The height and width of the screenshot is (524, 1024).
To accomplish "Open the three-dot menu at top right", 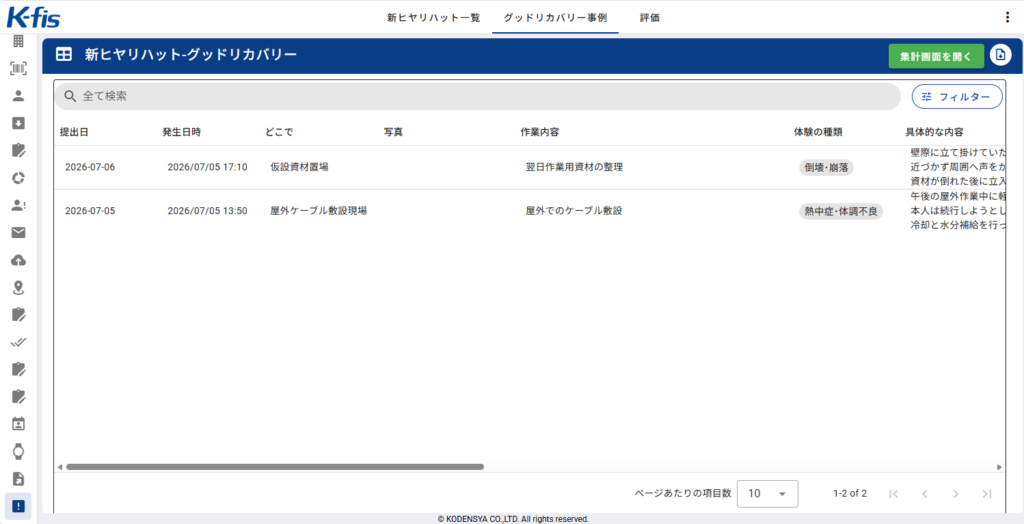I will tap(1007, 18).
